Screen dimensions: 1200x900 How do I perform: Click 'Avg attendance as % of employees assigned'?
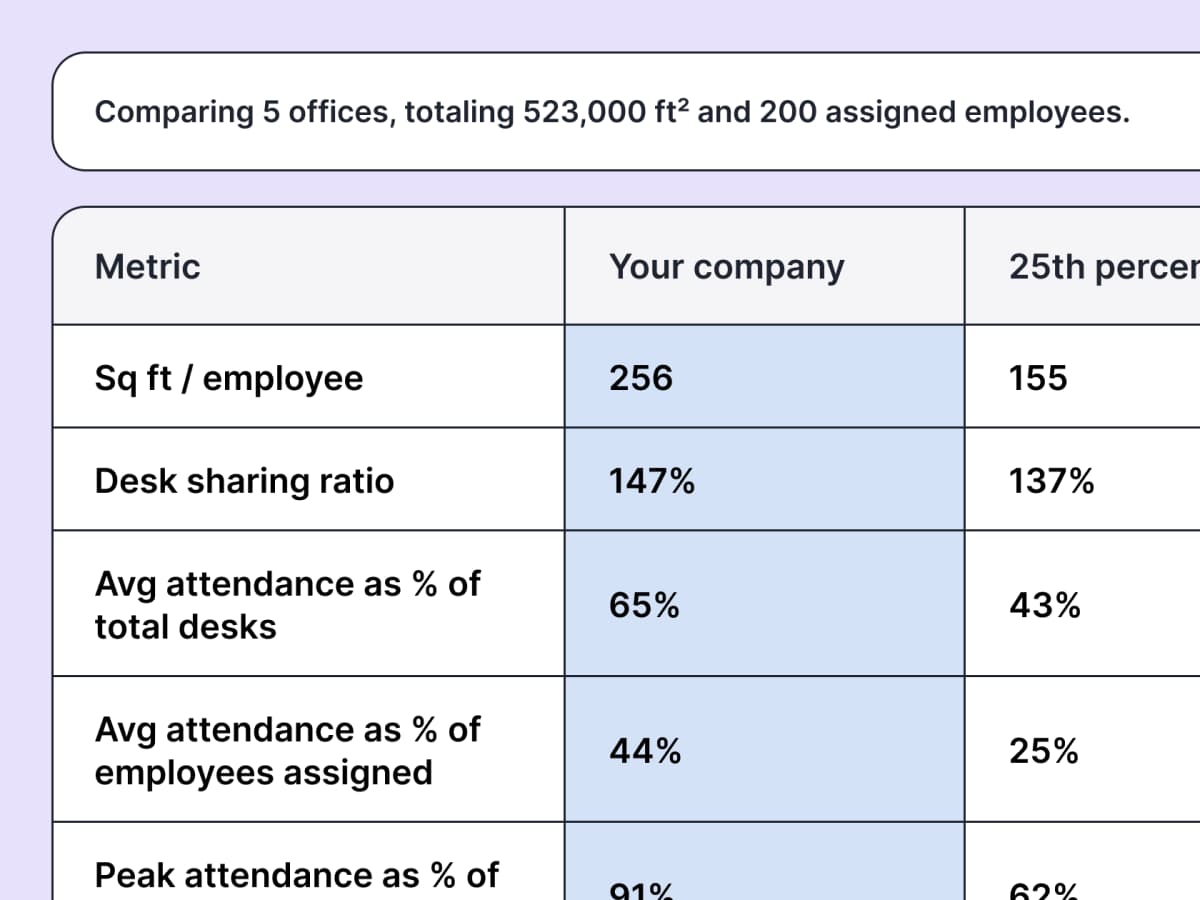coord(287,751)
